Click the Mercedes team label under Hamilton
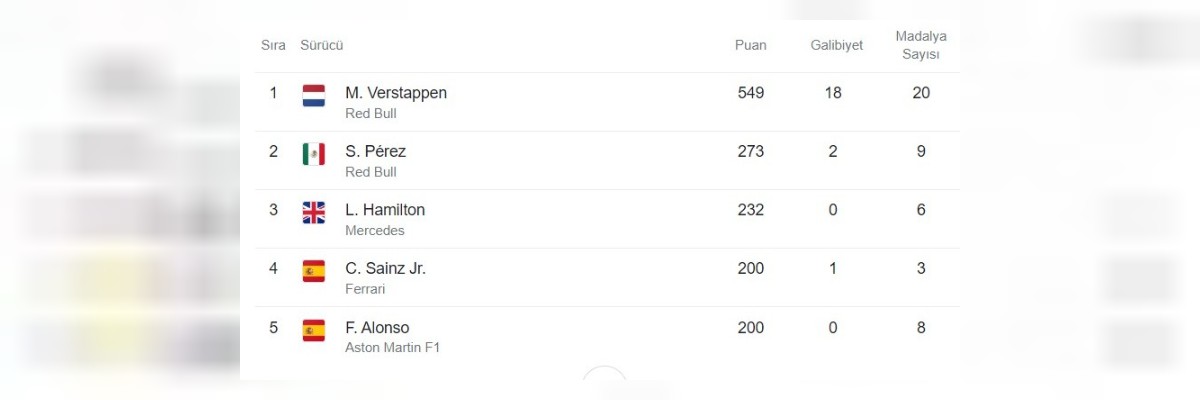Image resolution: width=1200 pixels, height=400 pixels. (374, 231)
